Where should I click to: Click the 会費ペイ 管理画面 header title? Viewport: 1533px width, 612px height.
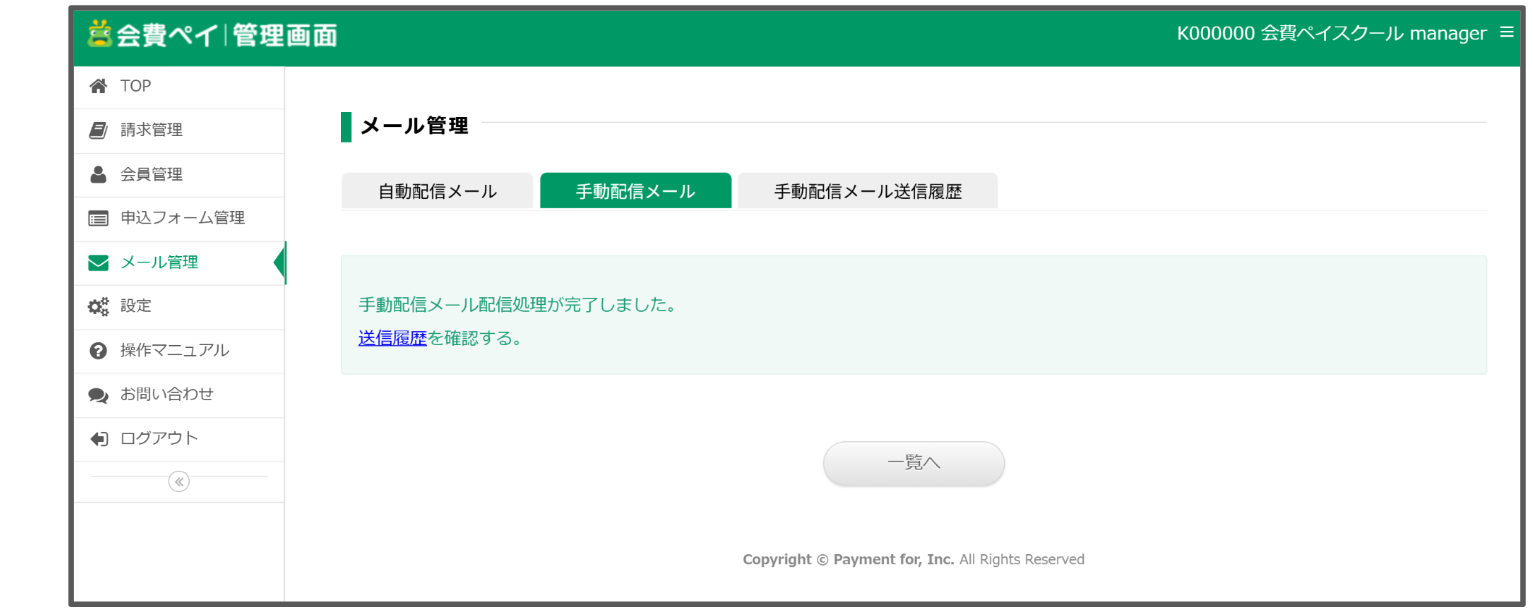click(212, 35)
